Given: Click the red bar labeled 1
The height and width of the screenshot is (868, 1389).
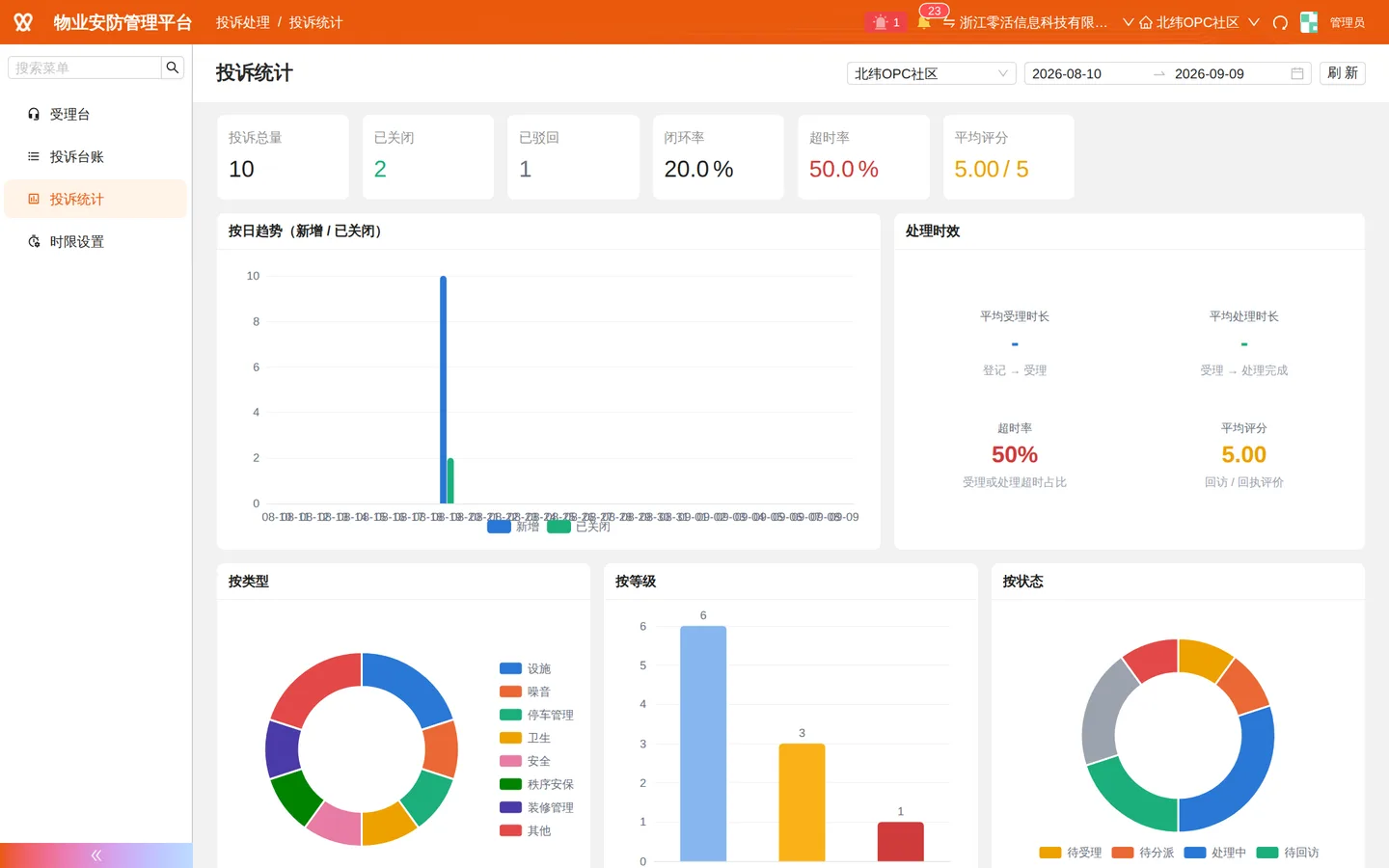Looking at the screenshot, I should pyautogui.click(x=901, y=842).
